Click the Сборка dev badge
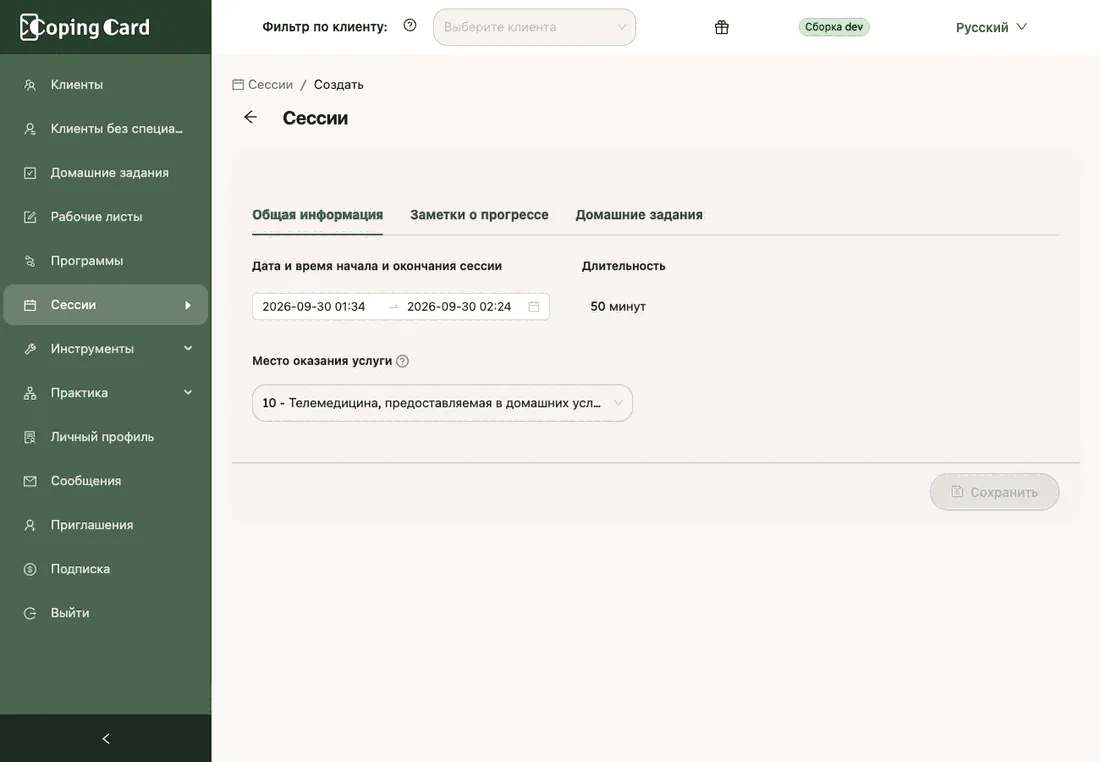Viewport: 1100px width, 762px height. (833, 27)
